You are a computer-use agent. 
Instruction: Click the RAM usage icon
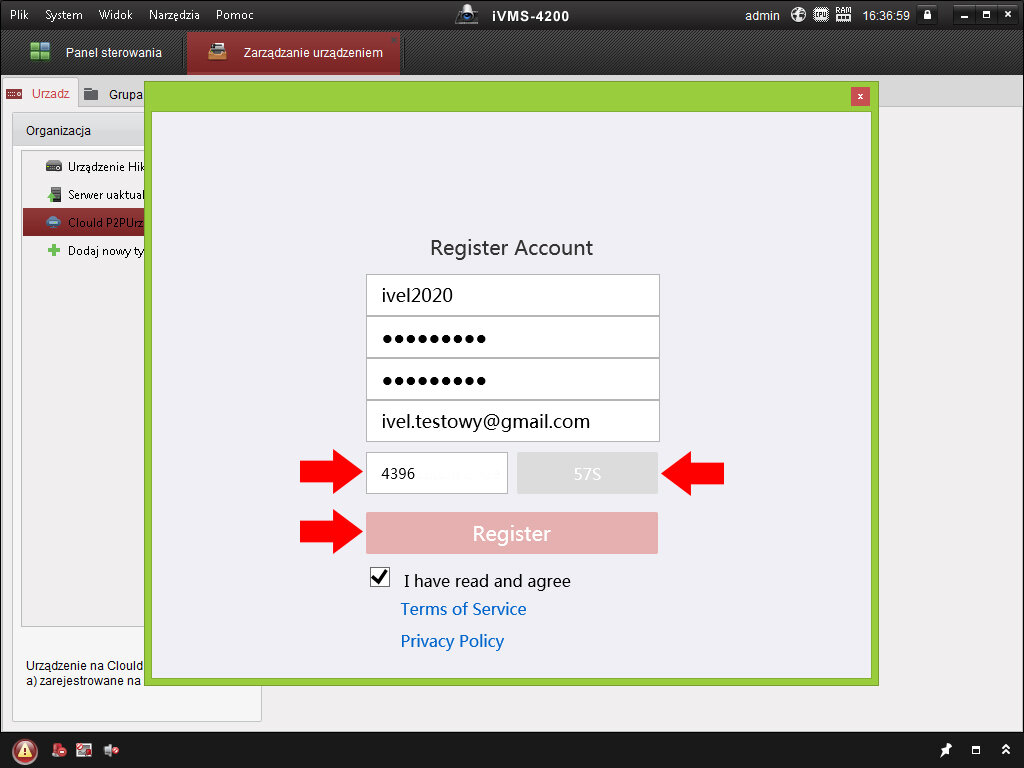843,15
